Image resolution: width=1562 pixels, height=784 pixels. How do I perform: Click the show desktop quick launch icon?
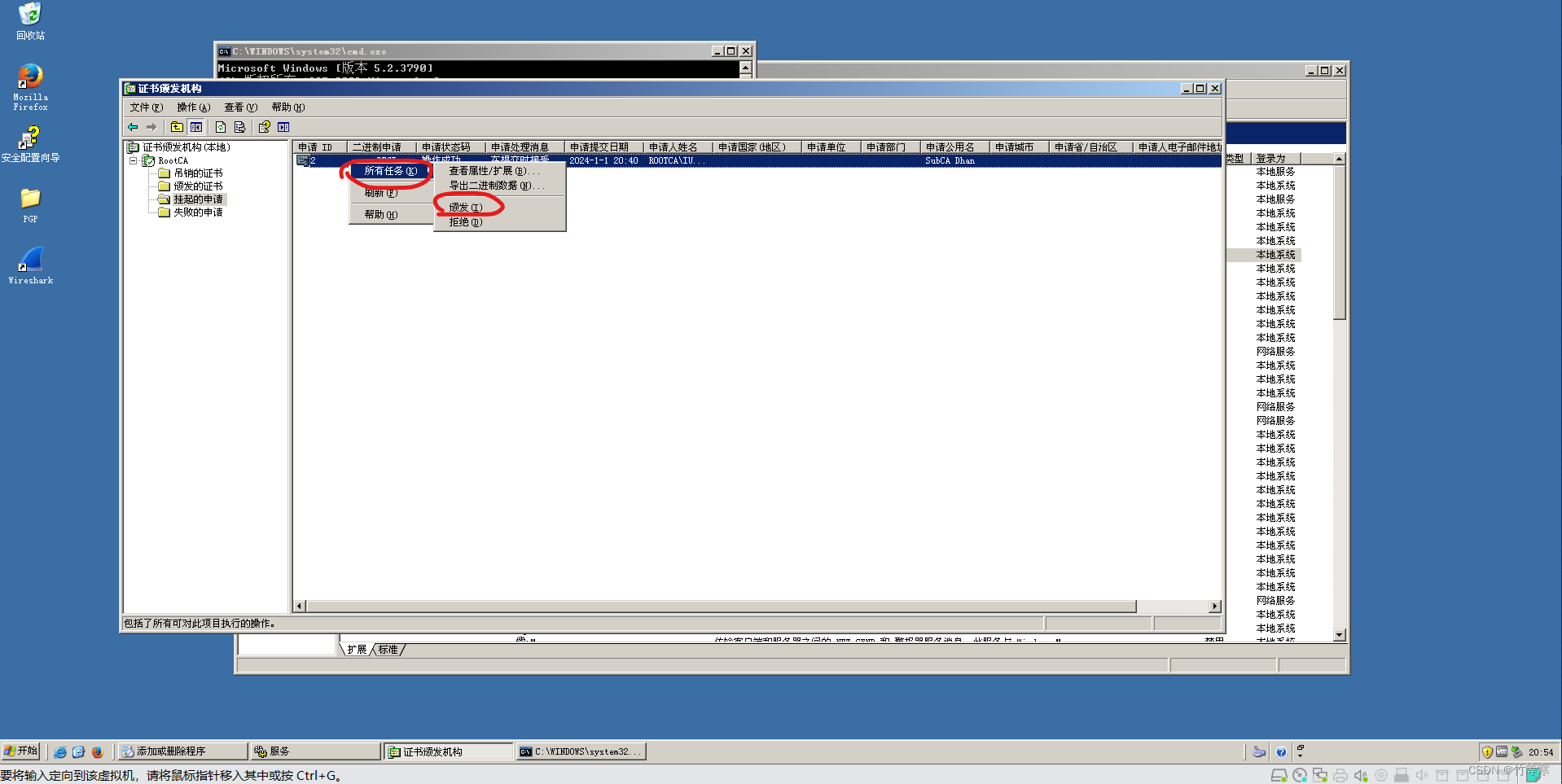[x=78, y=752]
